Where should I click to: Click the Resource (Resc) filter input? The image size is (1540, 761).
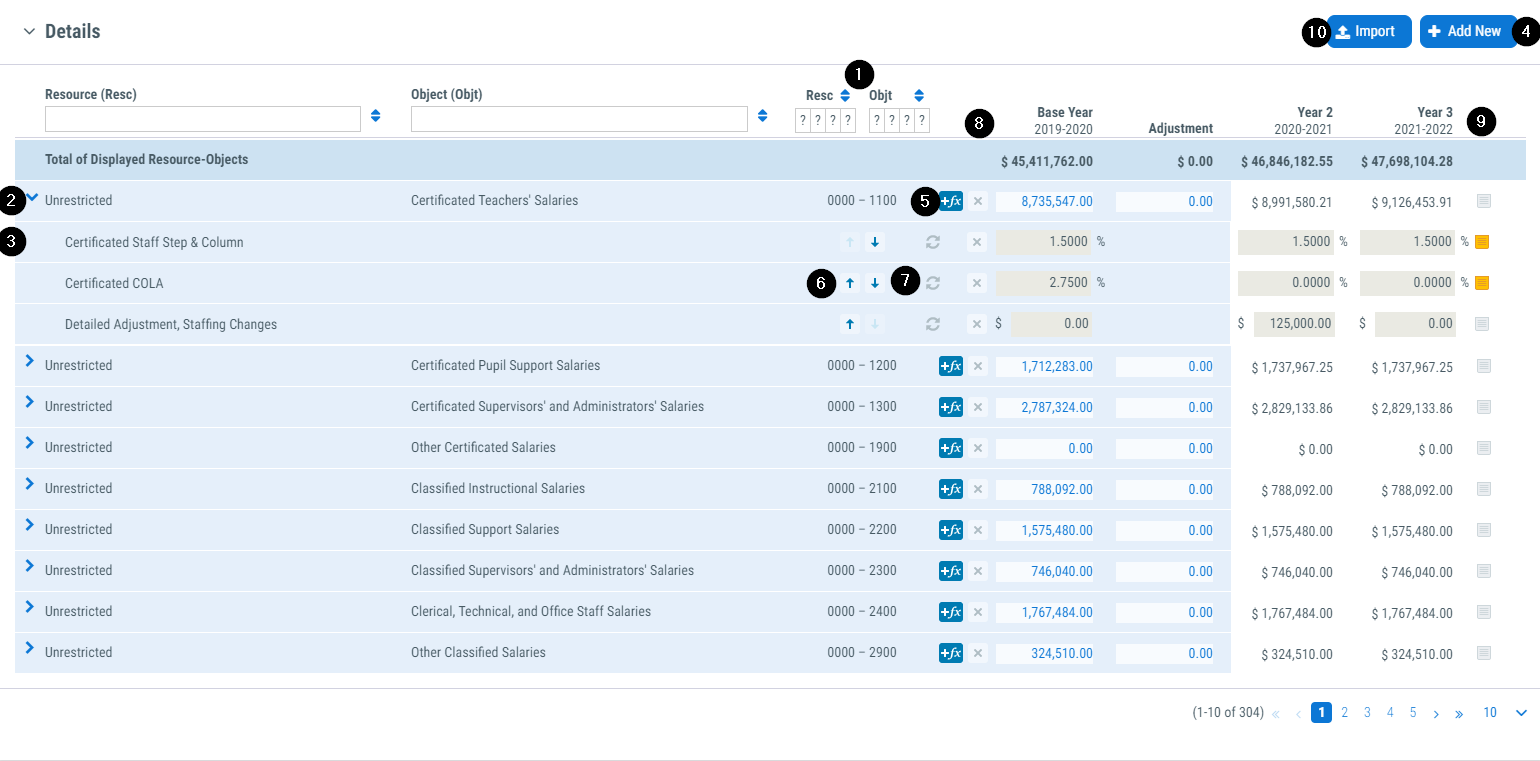click(203, 119)
